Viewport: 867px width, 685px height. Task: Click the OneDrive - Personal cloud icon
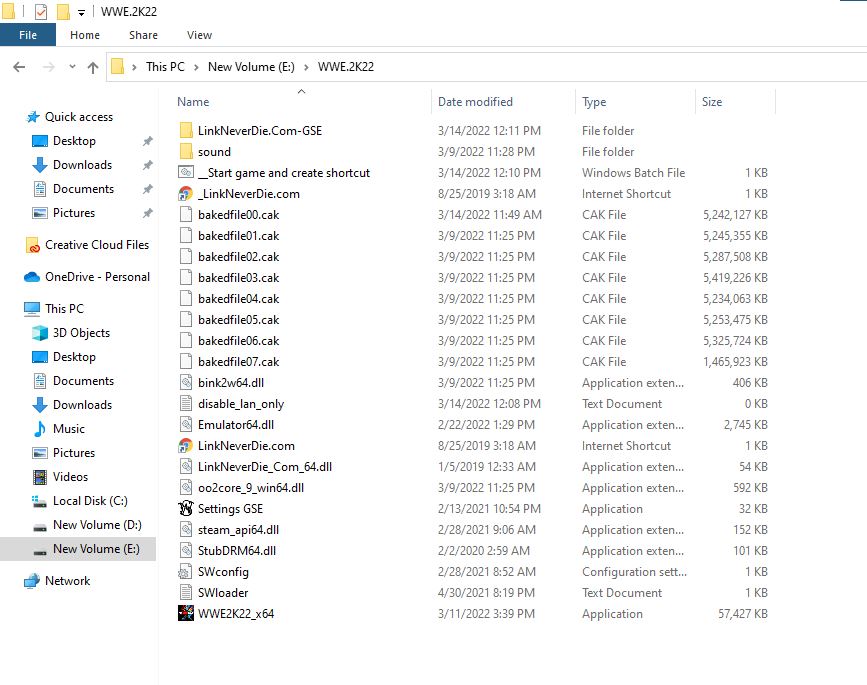pyautogui.click(x=33, y=277)
